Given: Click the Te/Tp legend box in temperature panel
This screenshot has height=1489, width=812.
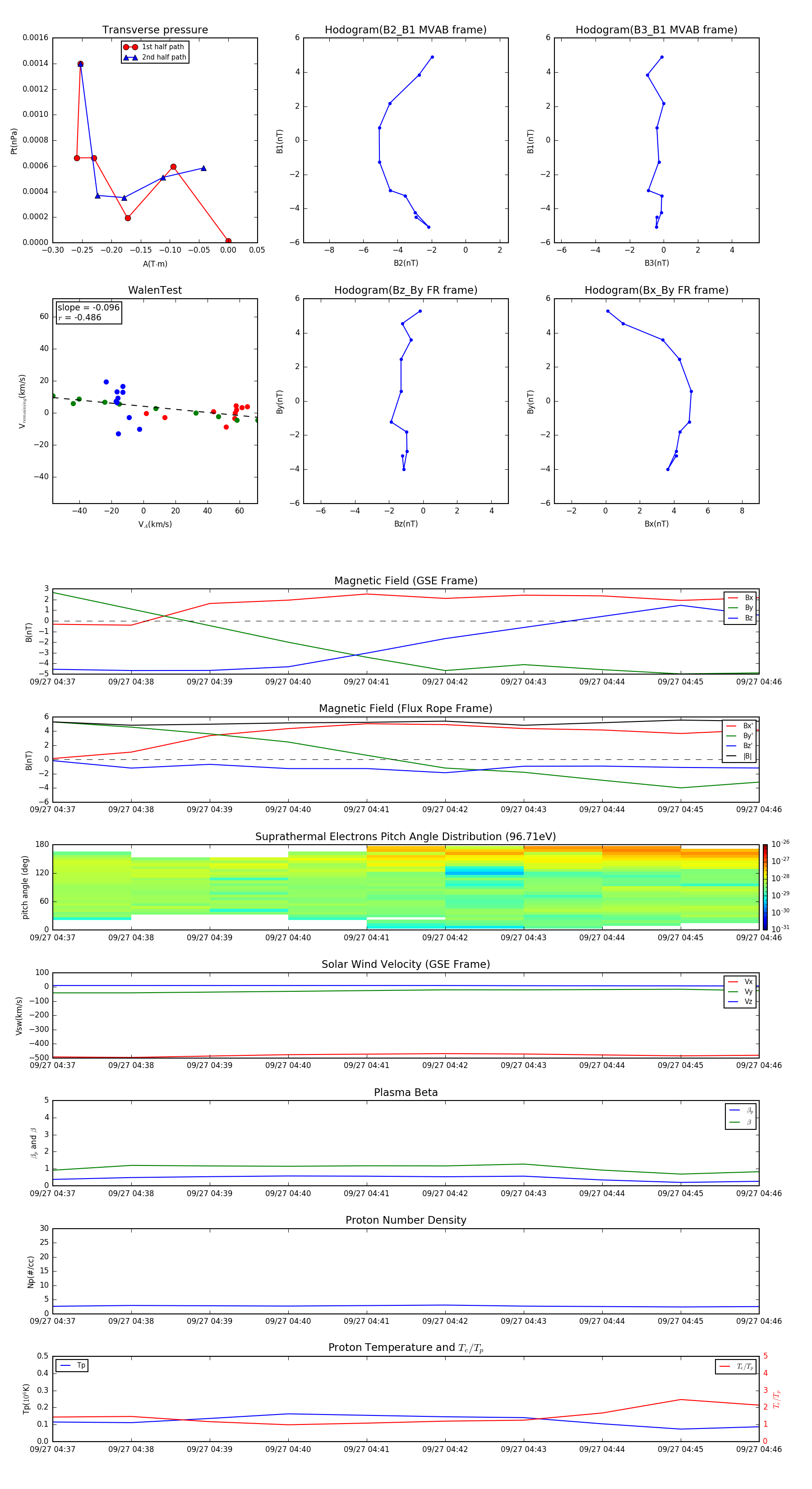Looking at the screenshot, I should [x=736, y=1366].
